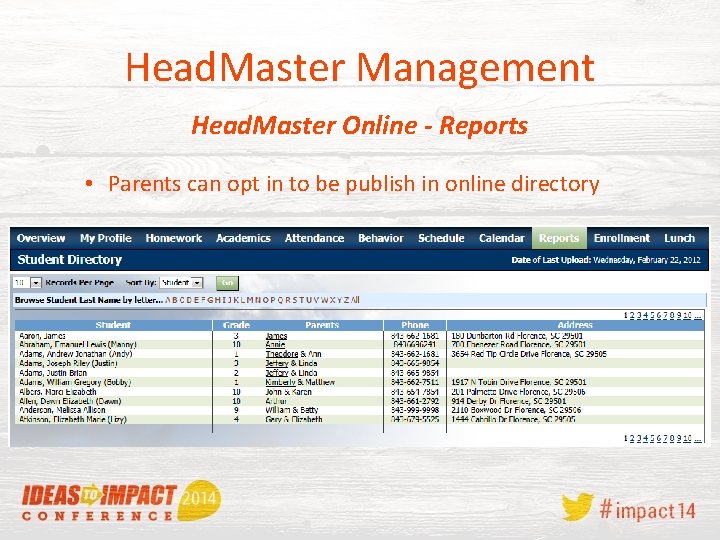Open parent link Theodore

click(281, 354)
